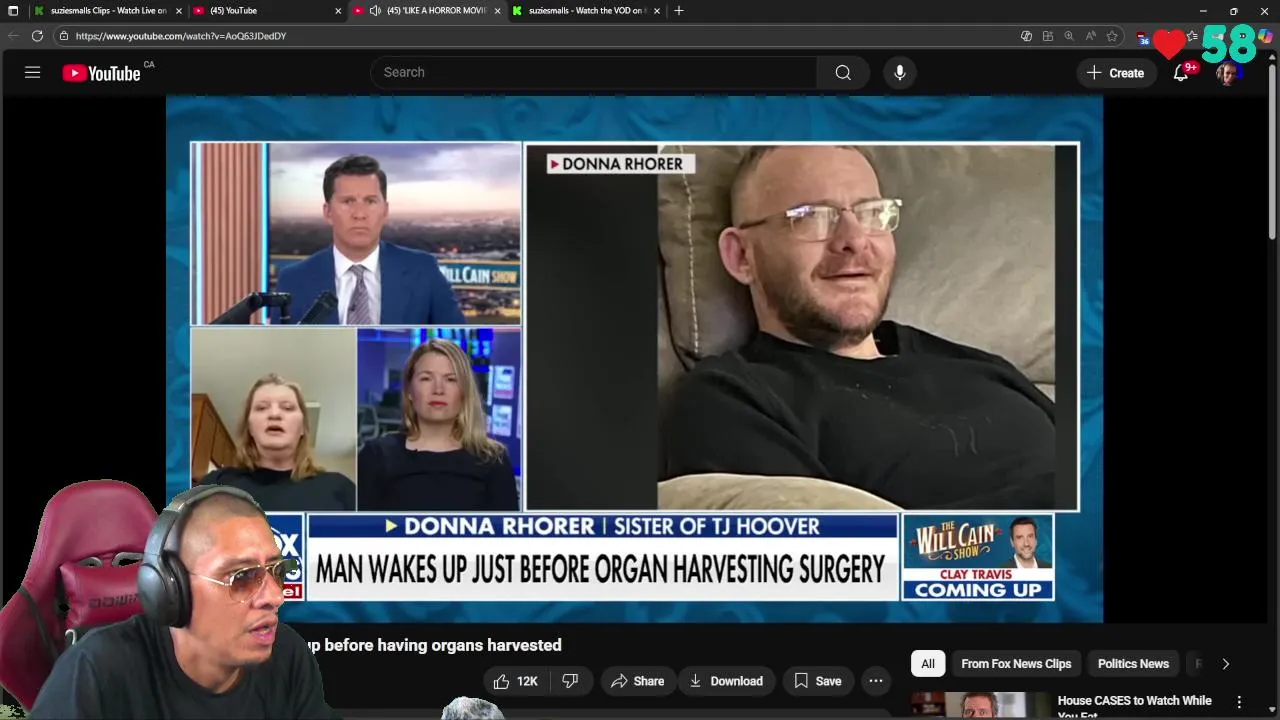
Task: Open a new browser tab
Action: (679, 10)
